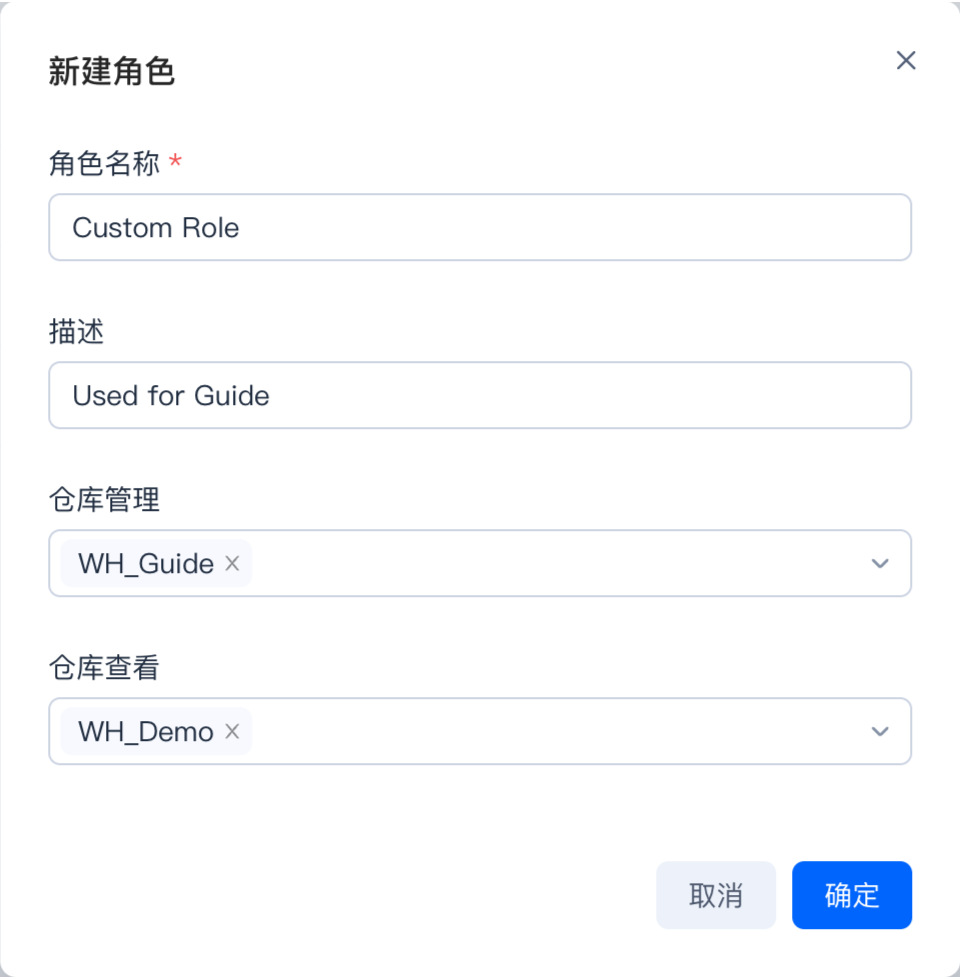Click the 新建角色 dialog title
This screenshot has width=963, height=979.
[112, 72]
